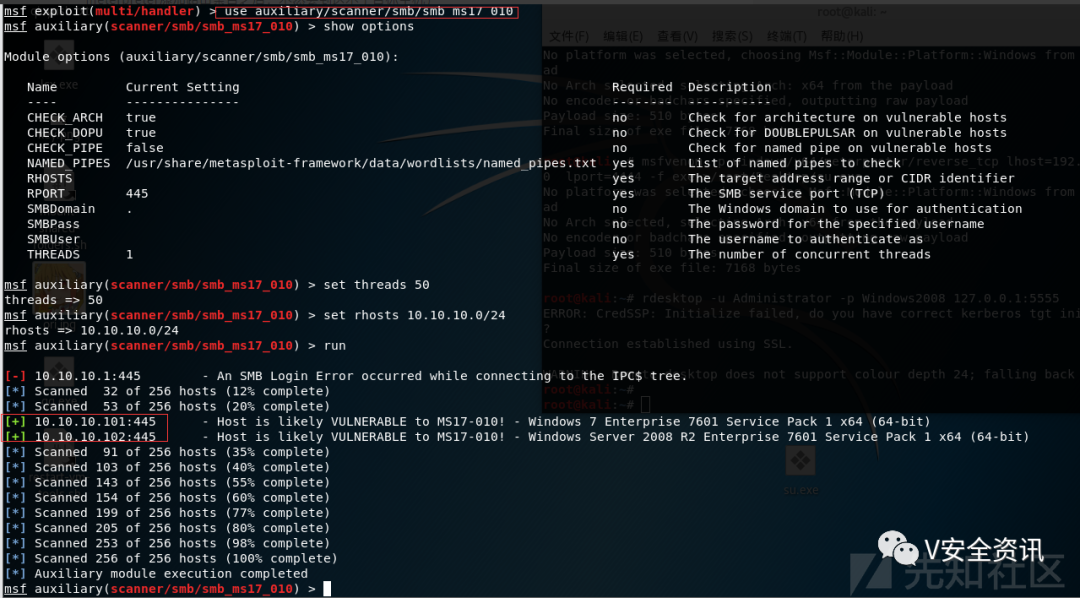Click the 'Module options' heading line

202,57
